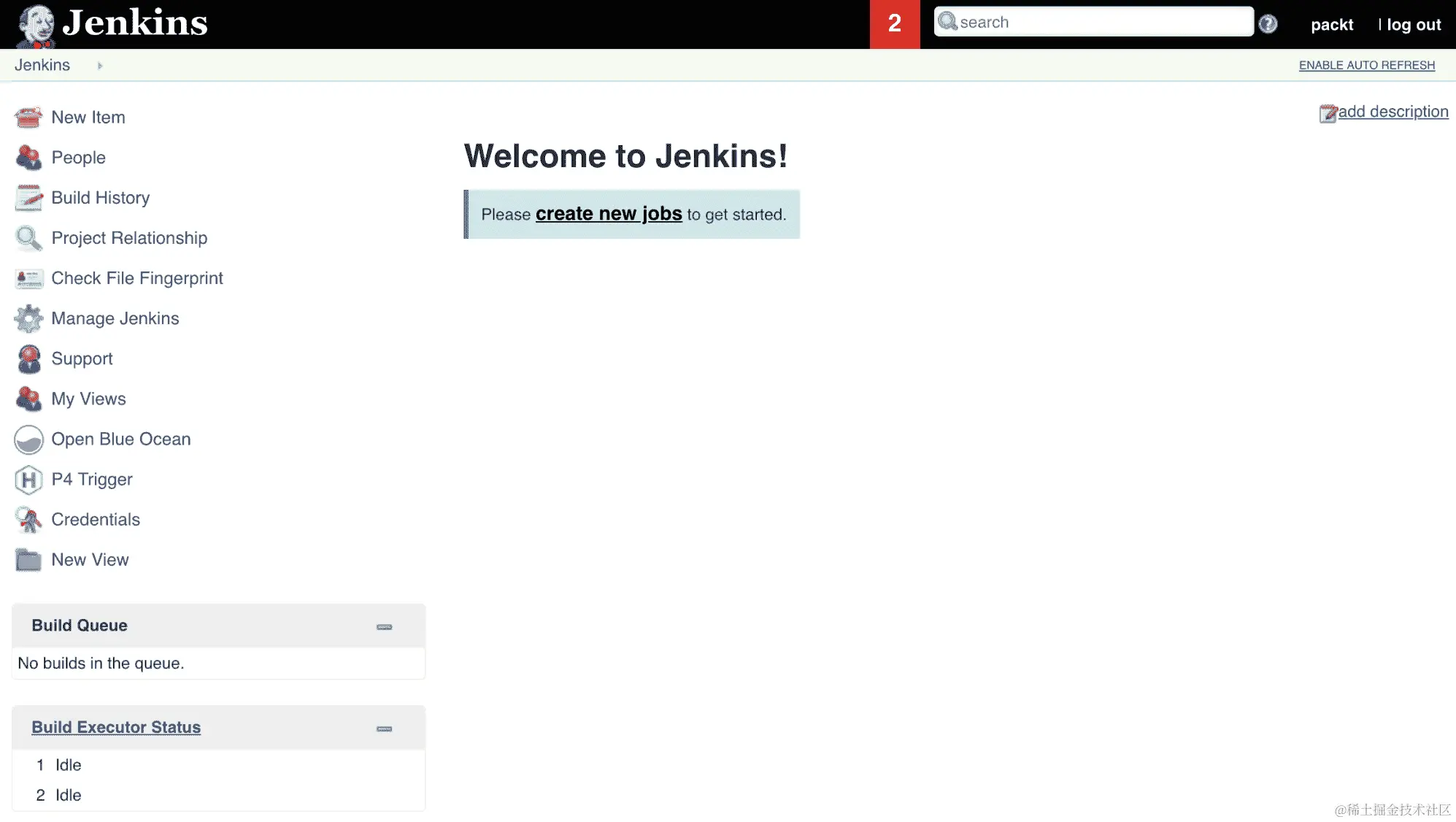Focus the search input field

(x=1102, y=23)
